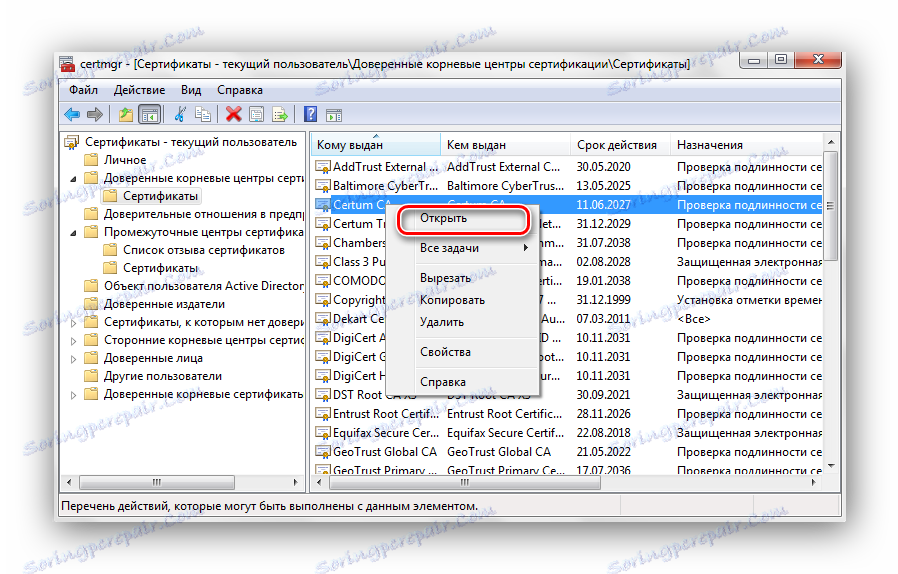
Task: Click the Back arrow toolbar icon
Action: point(72,115)
